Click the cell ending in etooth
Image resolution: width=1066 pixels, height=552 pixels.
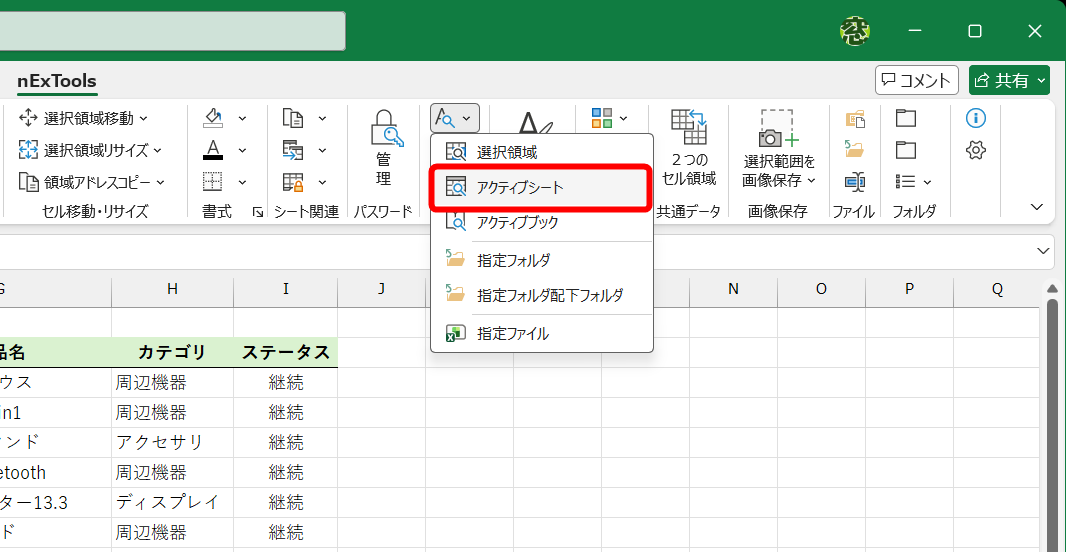pos(56,472)
